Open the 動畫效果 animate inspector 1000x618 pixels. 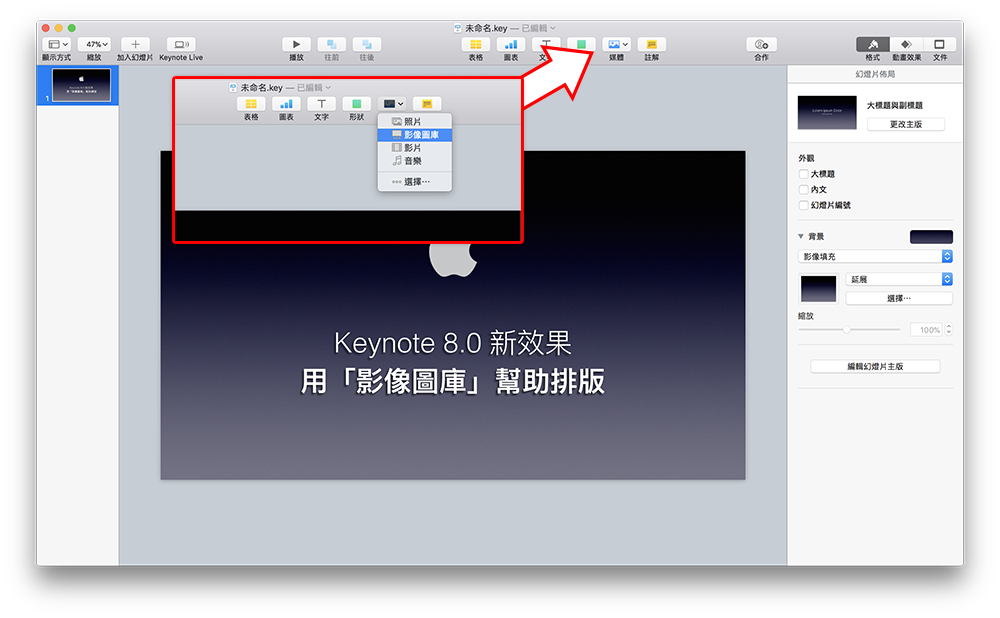click(x=906, y=44)
